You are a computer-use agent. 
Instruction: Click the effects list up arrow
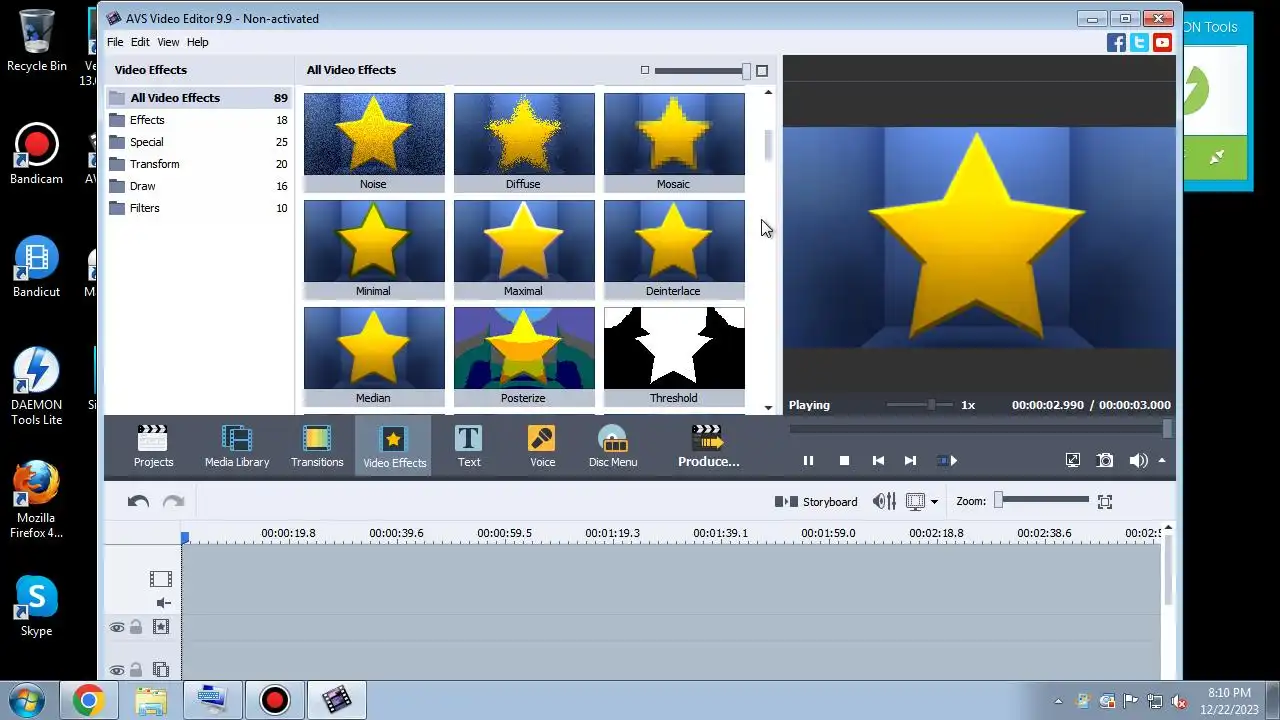(x=768, y=92)
